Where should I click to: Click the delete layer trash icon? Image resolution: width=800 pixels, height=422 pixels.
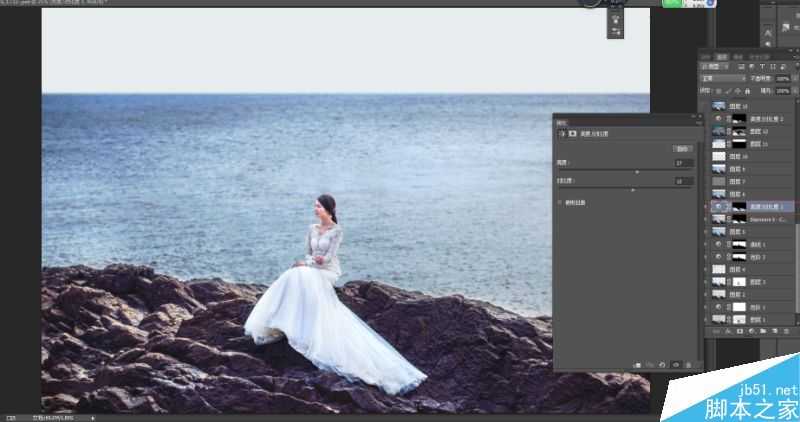[785, 330]
